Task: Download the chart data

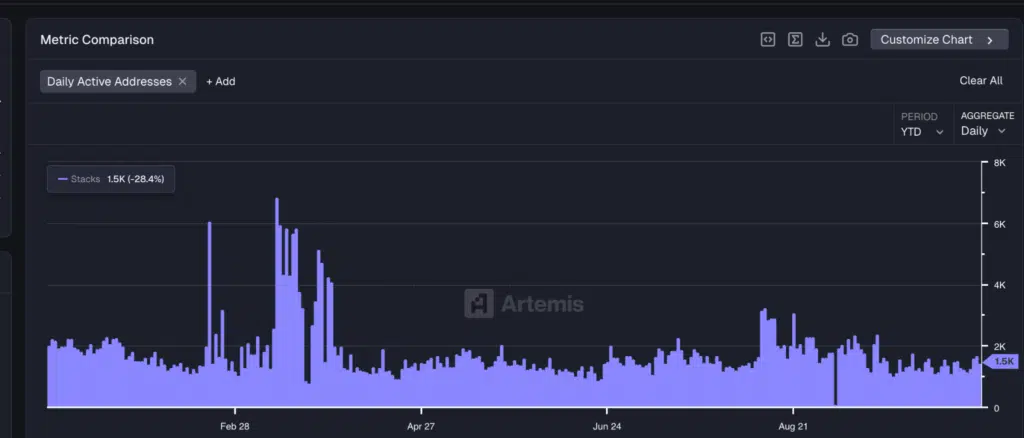Action: click(x=823, y=40)
